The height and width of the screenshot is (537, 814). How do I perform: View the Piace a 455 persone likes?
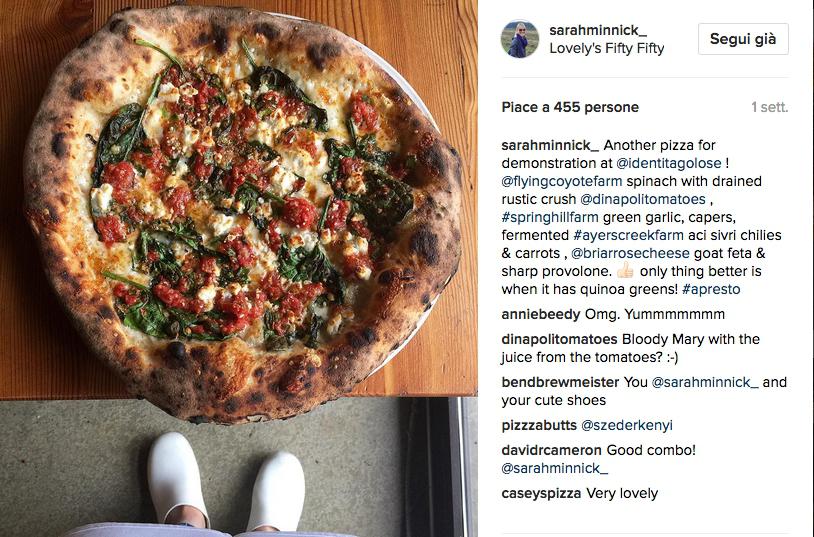pos(570,107)
